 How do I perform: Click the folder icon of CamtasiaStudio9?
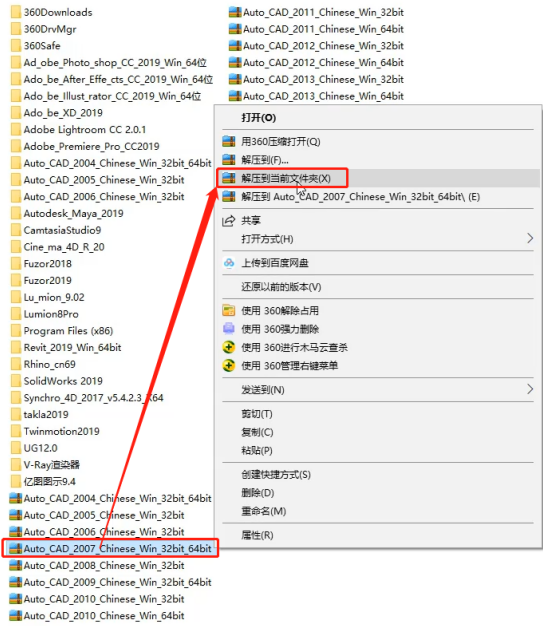pyautogui.click(x=16, y=230)
